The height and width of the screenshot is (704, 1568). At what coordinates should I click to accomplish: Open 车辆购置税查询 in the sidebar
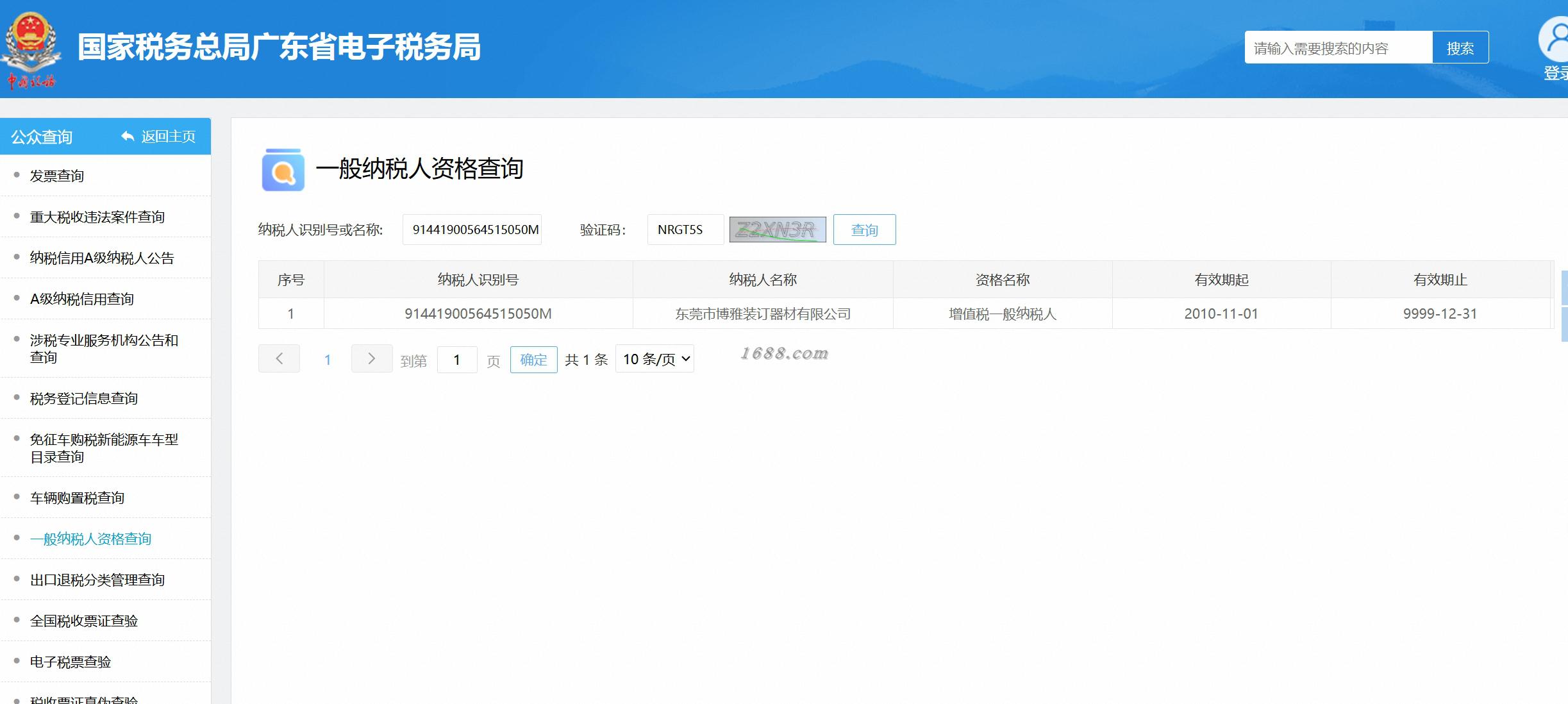click(77, 498)
